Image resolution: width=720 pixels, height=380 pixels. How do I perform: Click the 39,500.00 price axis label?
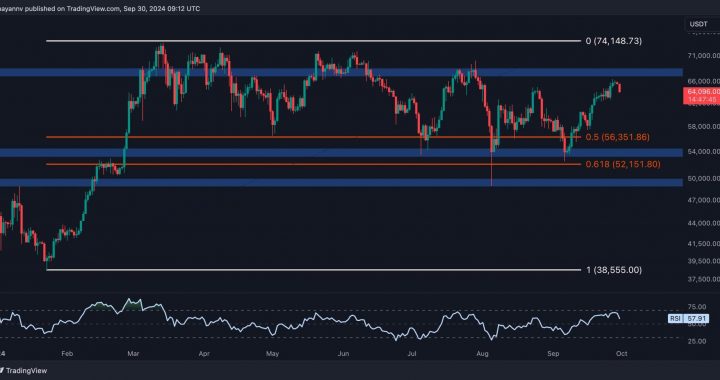click(703, 261)
